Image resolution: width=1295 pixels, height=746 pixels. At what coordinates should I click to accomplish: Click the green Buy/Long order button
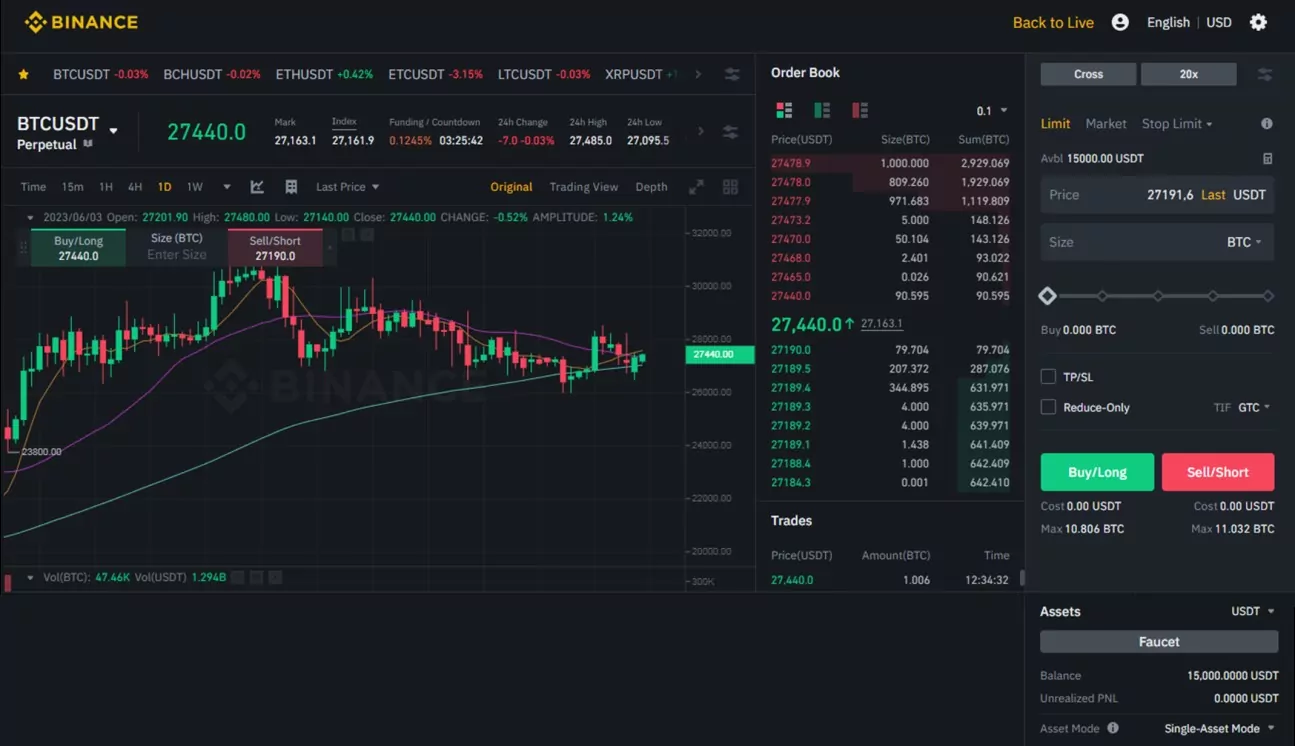coord(1097,472)
